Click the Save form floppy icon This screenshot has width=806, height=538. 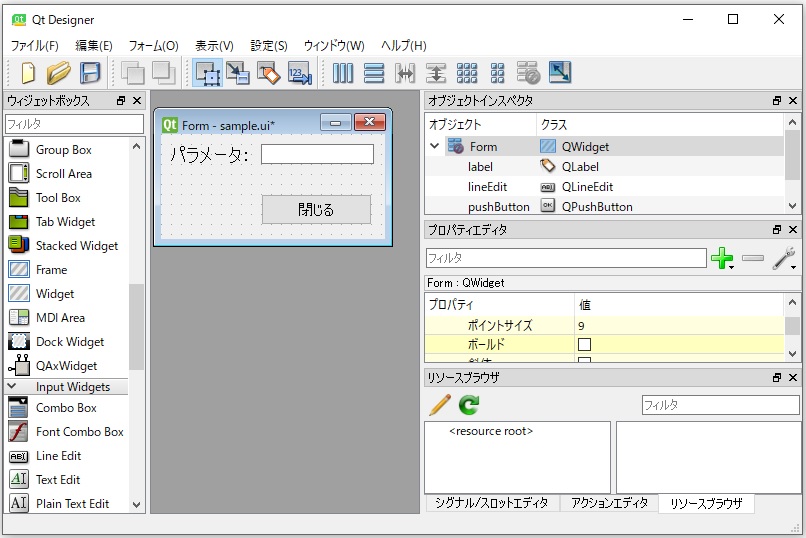click(90, 72)
